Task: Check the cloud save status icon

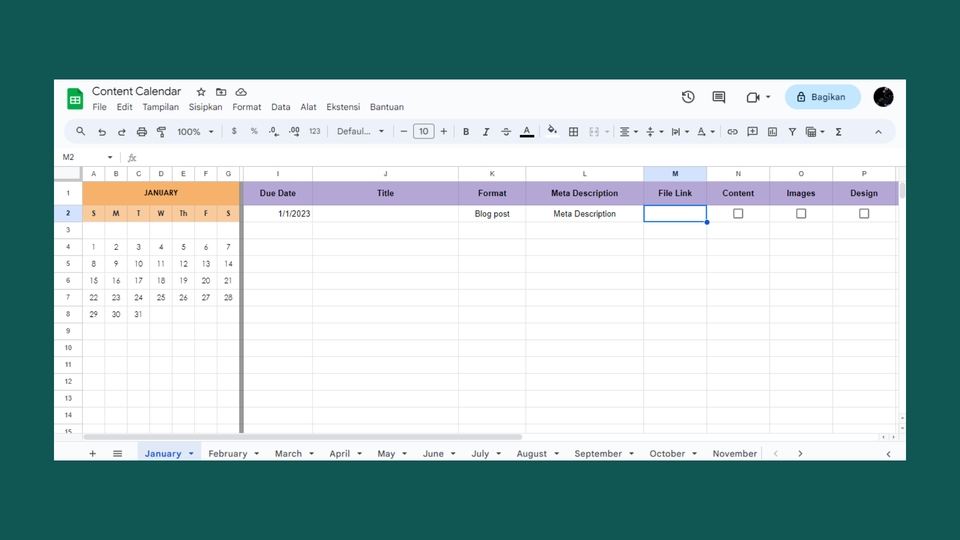Action: click(241, 92)
